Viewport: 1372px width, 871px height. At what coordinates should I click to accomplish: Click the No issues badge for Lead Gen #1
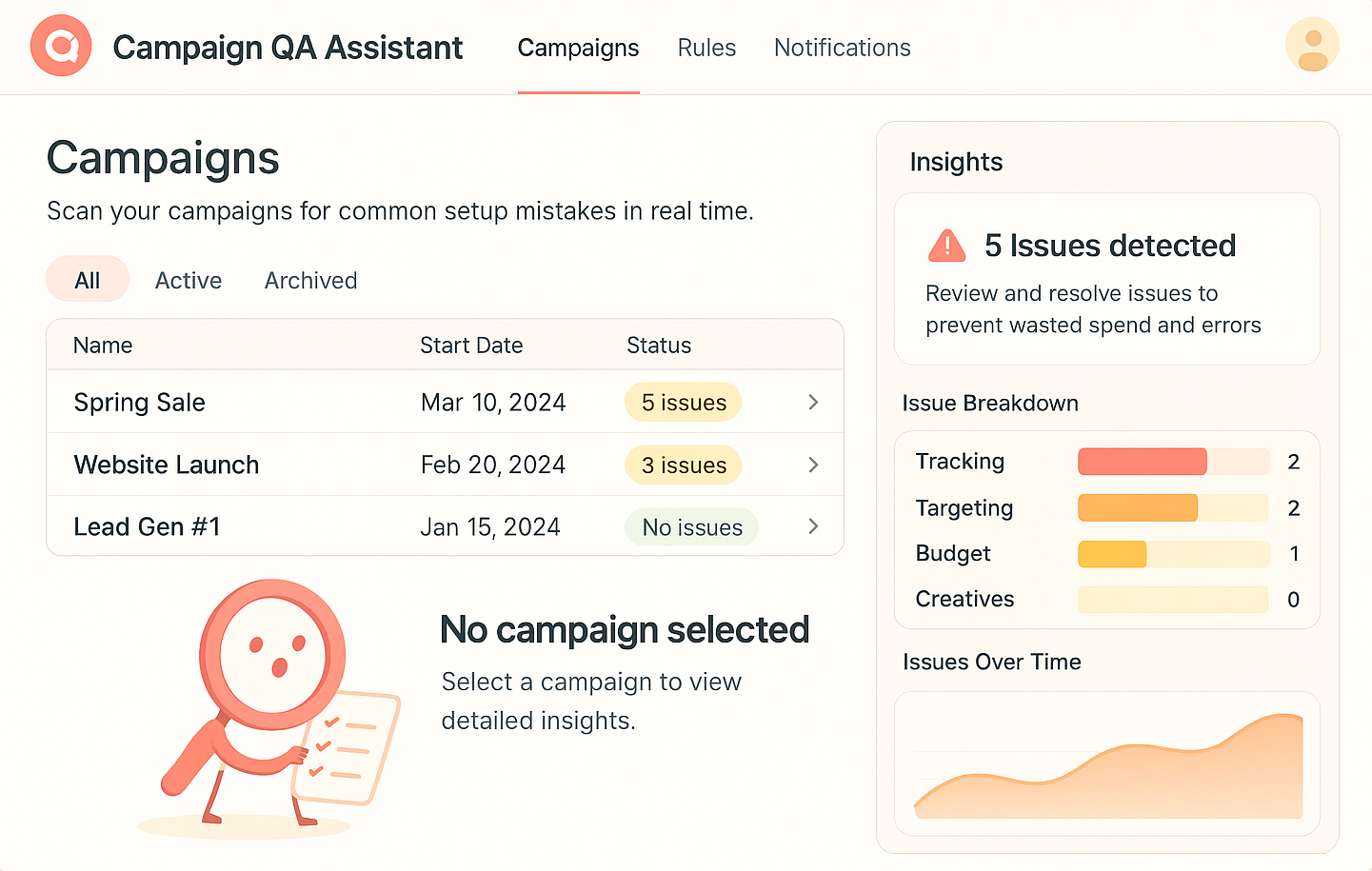coord(691,526)
